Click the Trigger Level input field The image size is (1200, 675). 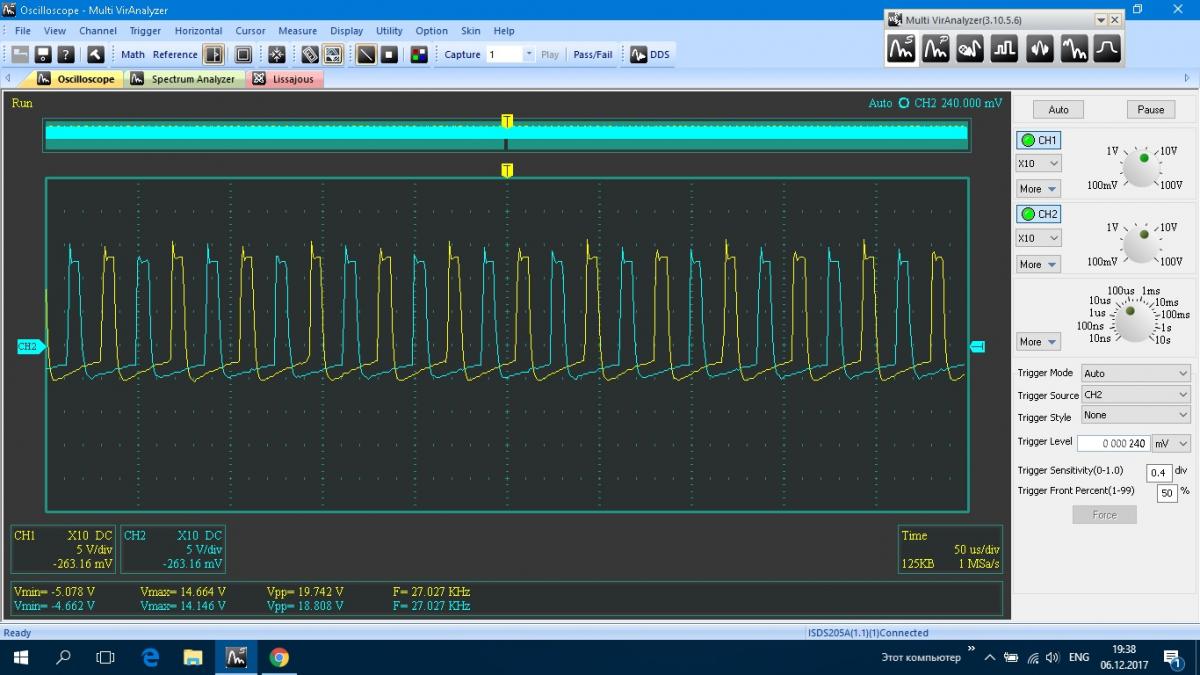[x=1113, y=443]
